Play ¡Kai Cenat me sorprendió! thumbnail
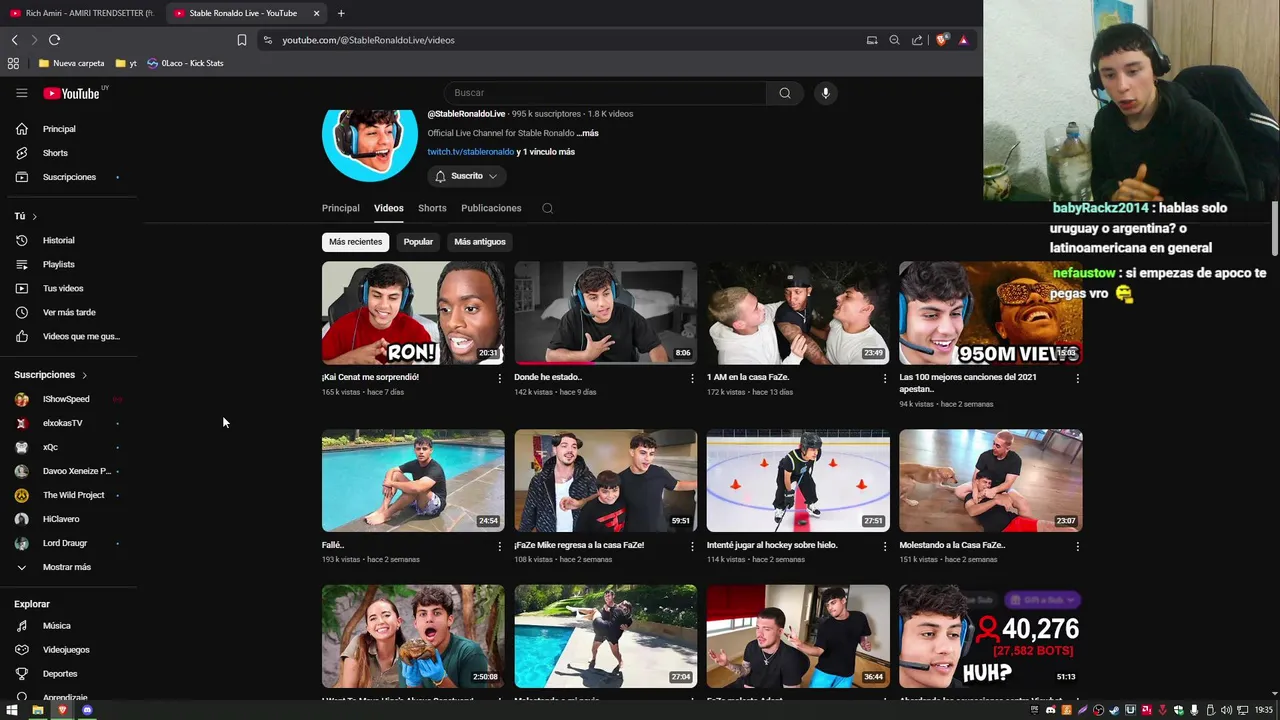 click(413, 313)
